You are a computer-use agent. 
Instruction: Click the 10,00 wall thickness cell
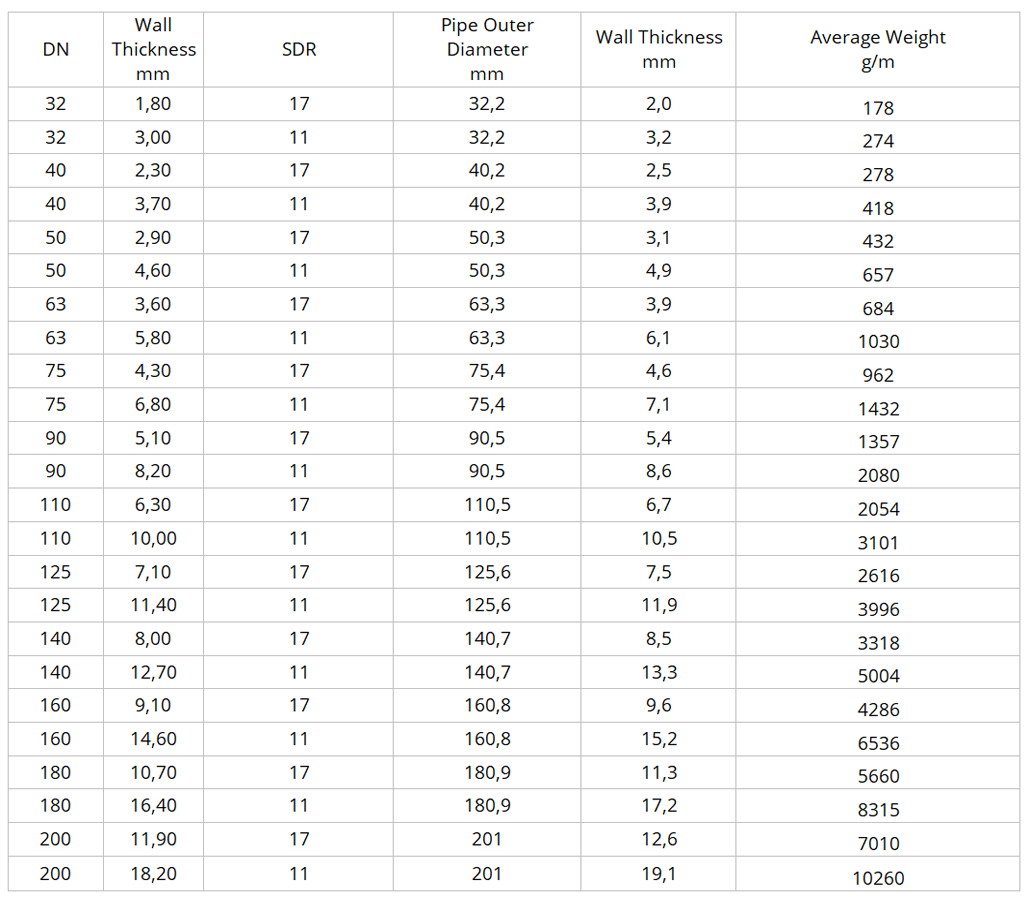(153, 539)
